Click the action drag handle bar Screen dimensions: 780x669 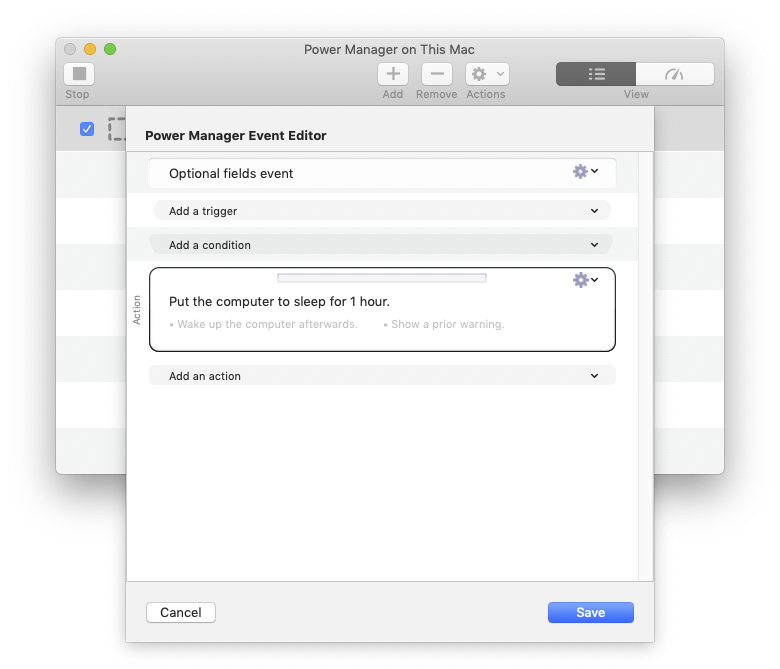coord(382,278)
